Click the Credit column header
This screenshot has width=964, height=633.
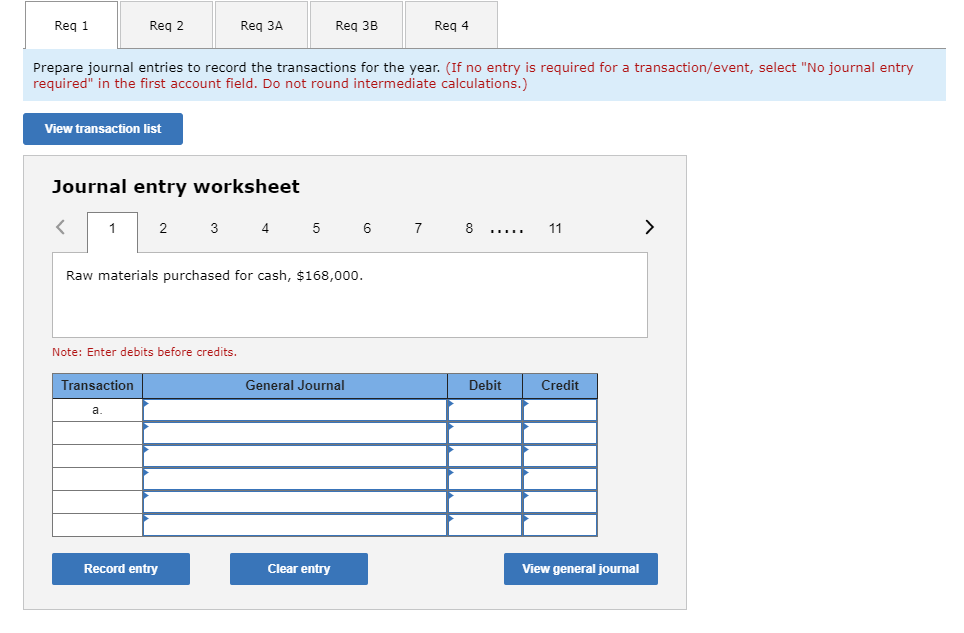pos(560,386)
